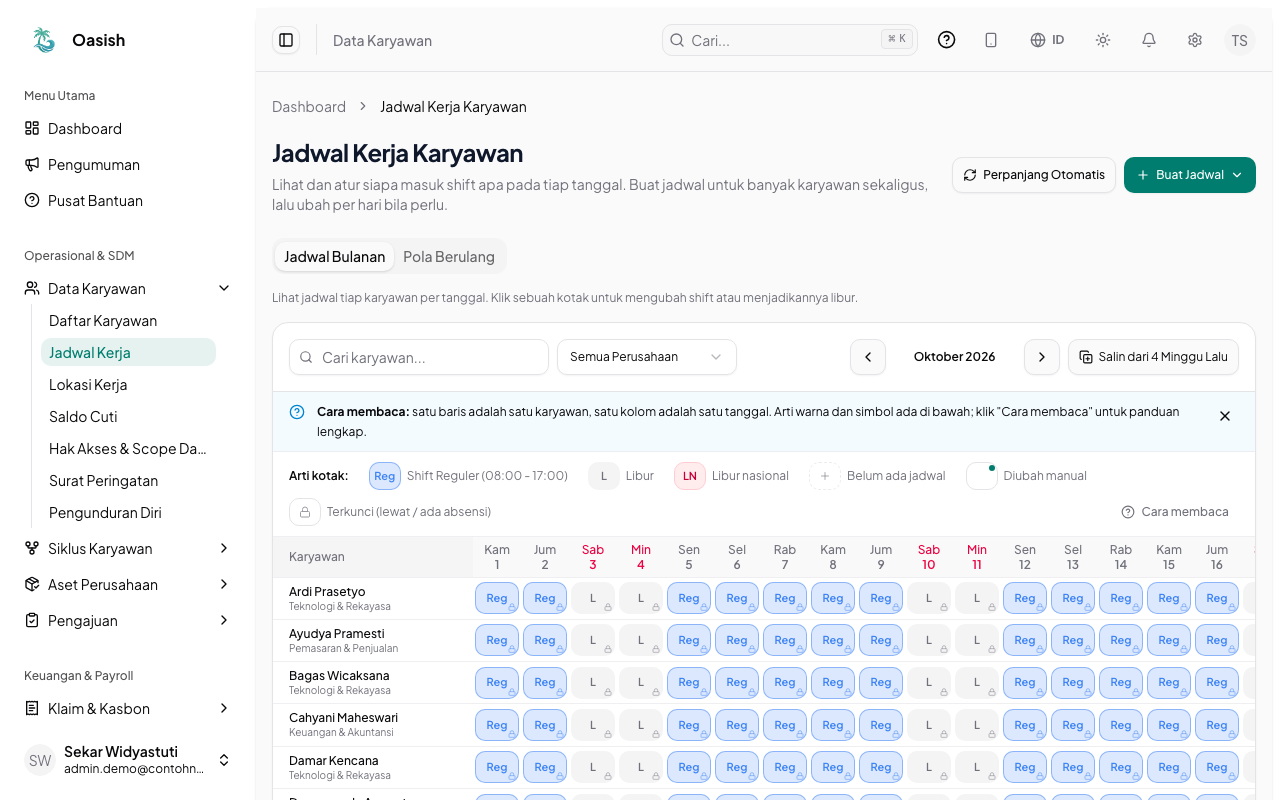The height and width of the screenshot is (800, 1280).
Task: Go to next month arrow
Action: pos(1042,357)
